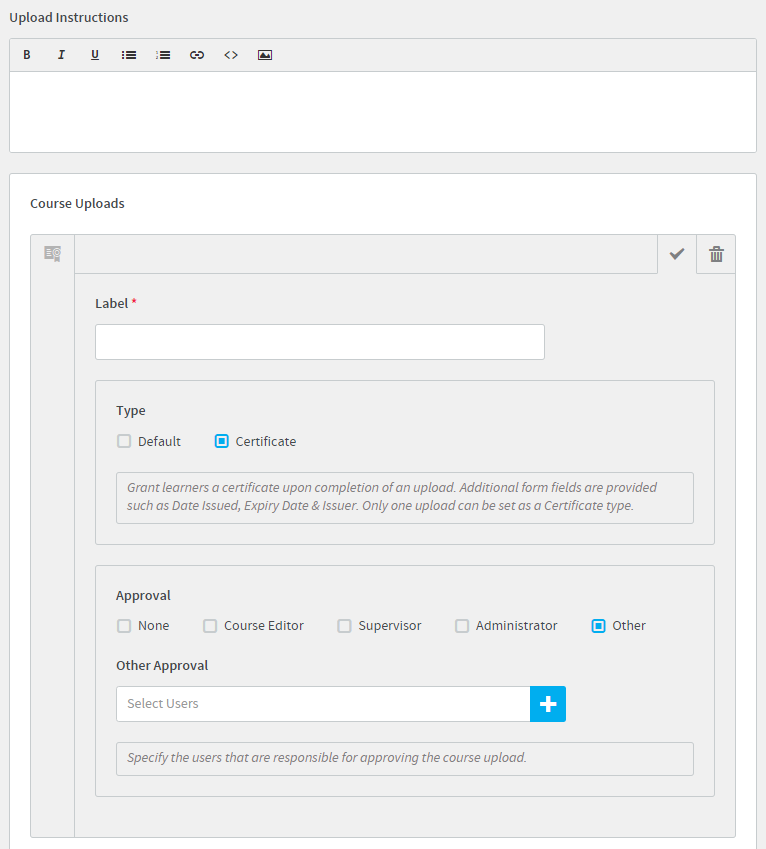766x849 pixels.
Task: Insert an image via the picture icon
Action: tap(265, 55)
